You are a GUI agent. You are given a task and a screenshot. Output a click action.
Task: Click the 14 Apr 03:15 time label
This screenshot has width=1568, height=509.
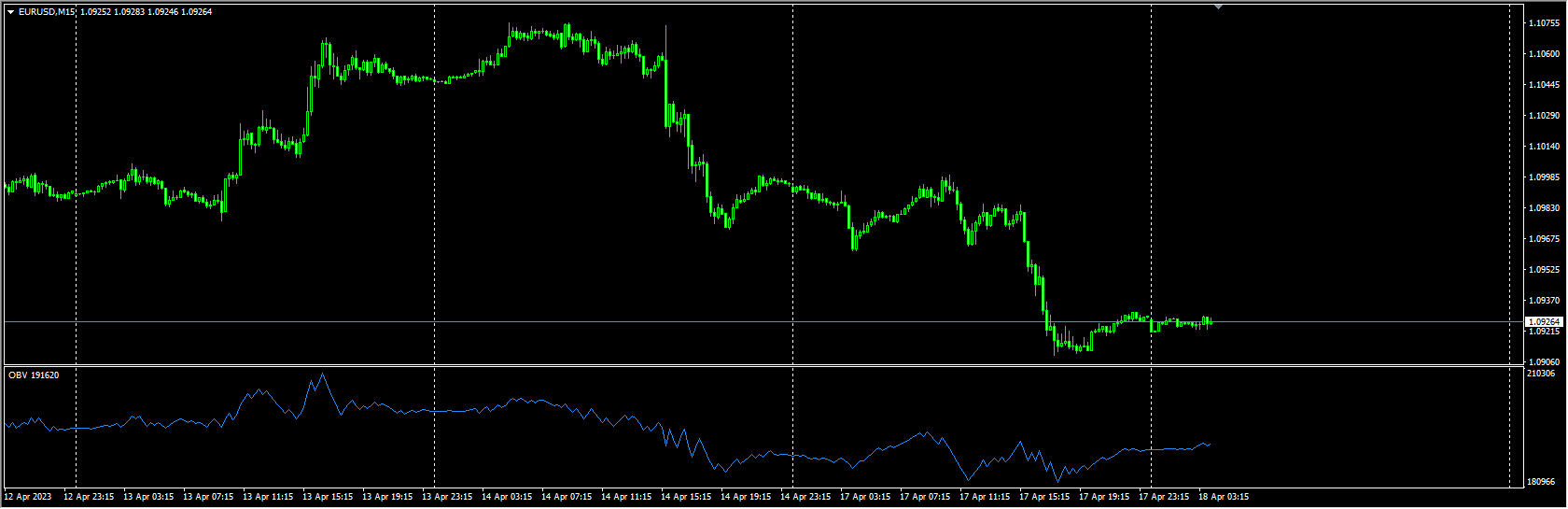point(507,497)
